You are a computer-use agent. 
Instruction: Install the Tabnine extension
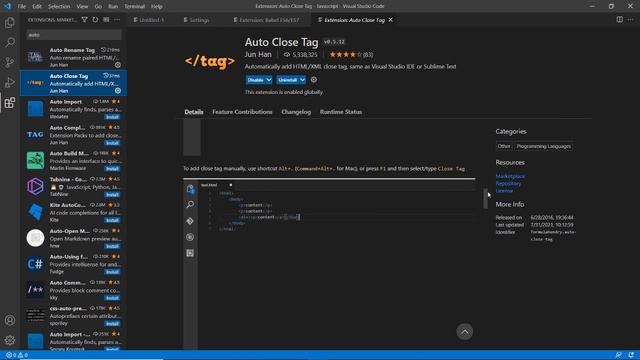(x=112, y=194)
